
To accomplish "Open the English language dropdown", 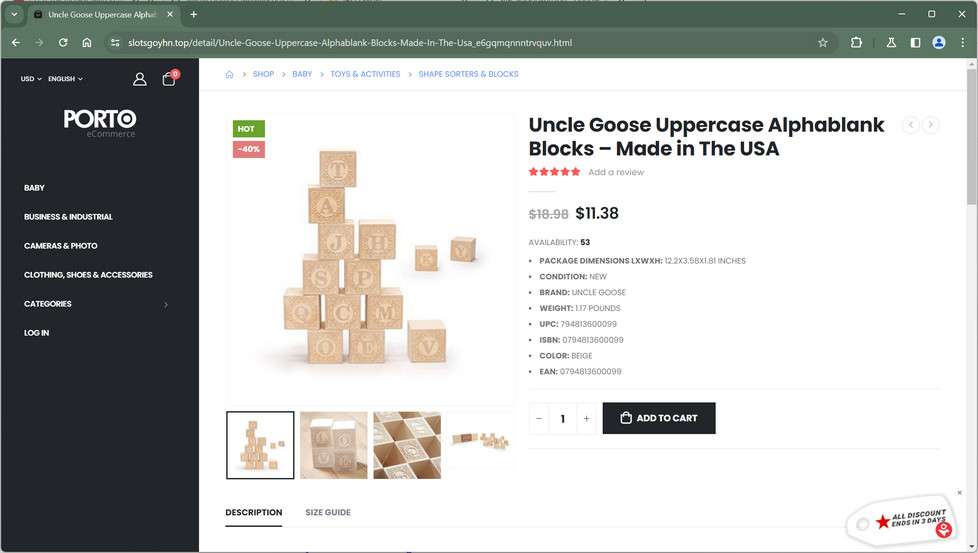I will pyautogui.click(x=65, y=79).
